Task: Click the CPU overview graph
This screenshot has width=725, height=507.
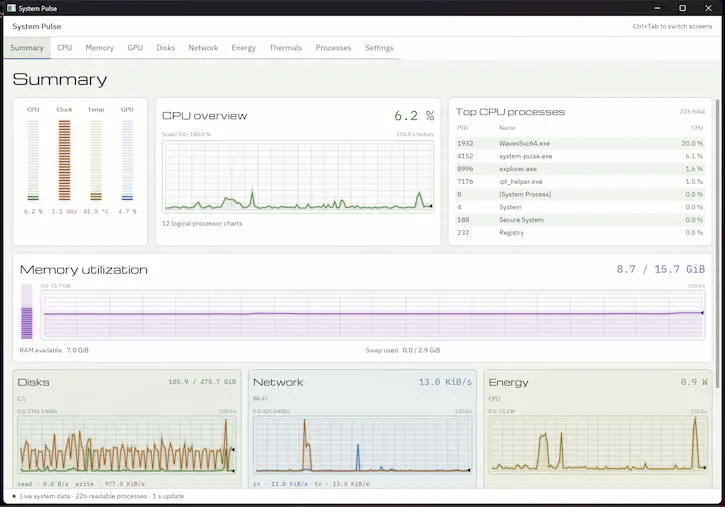Action: (298, 177)
